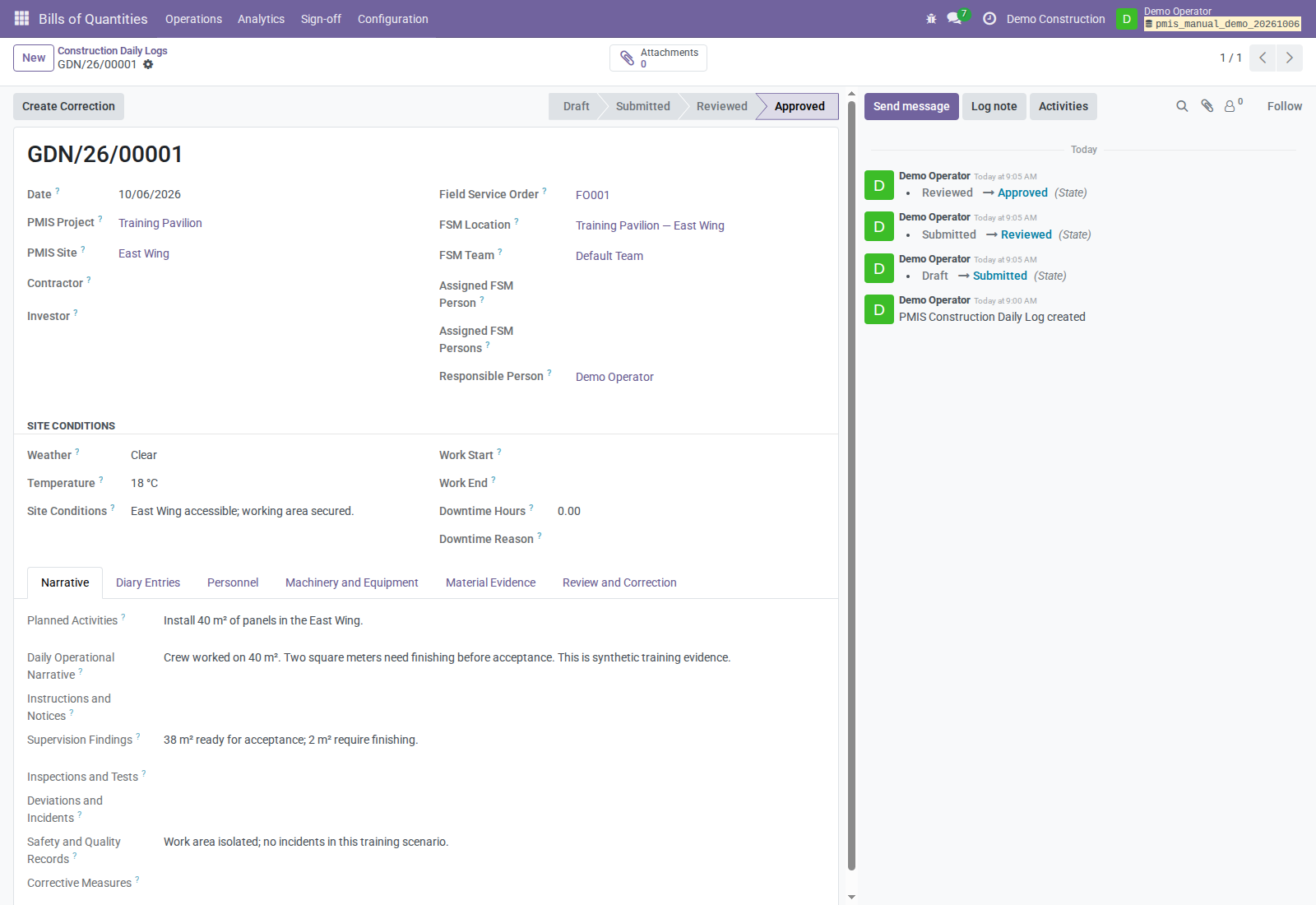Click the Follow button
1316x905 pixels.
tap(1284, 106)
